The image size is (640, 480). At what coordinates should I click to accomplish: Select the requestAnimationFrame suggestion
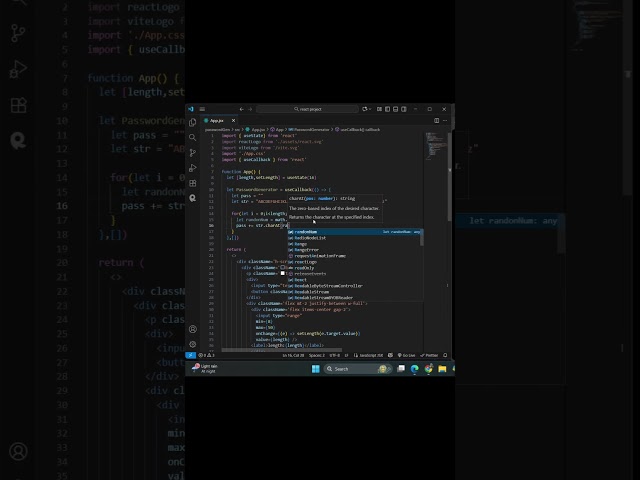355,256
